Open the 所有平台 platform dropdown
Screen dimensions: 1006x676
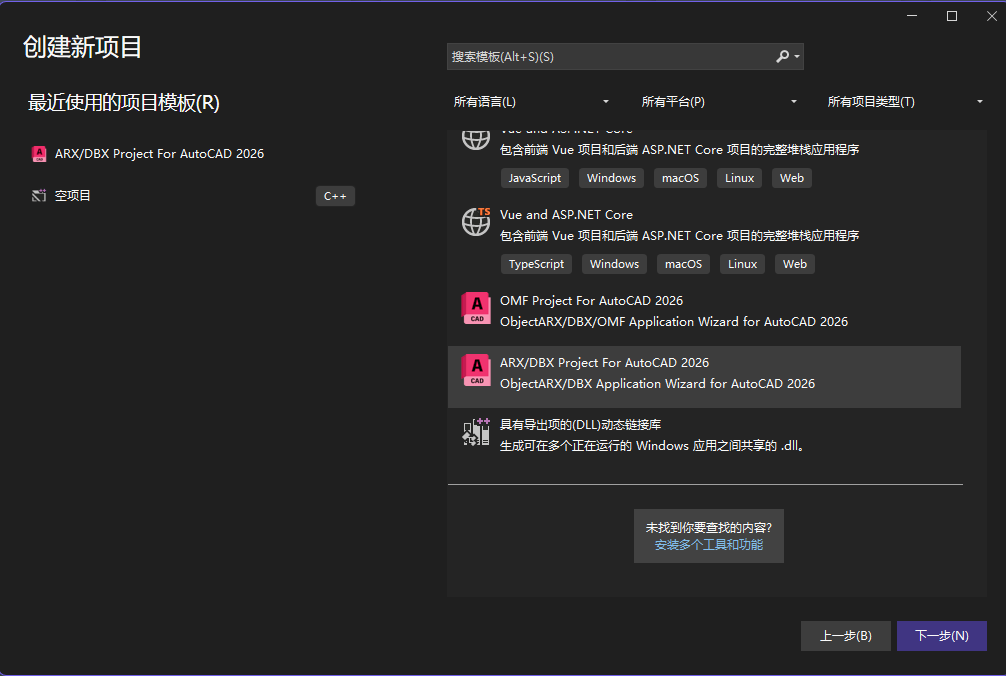click(x=719, y=102)
